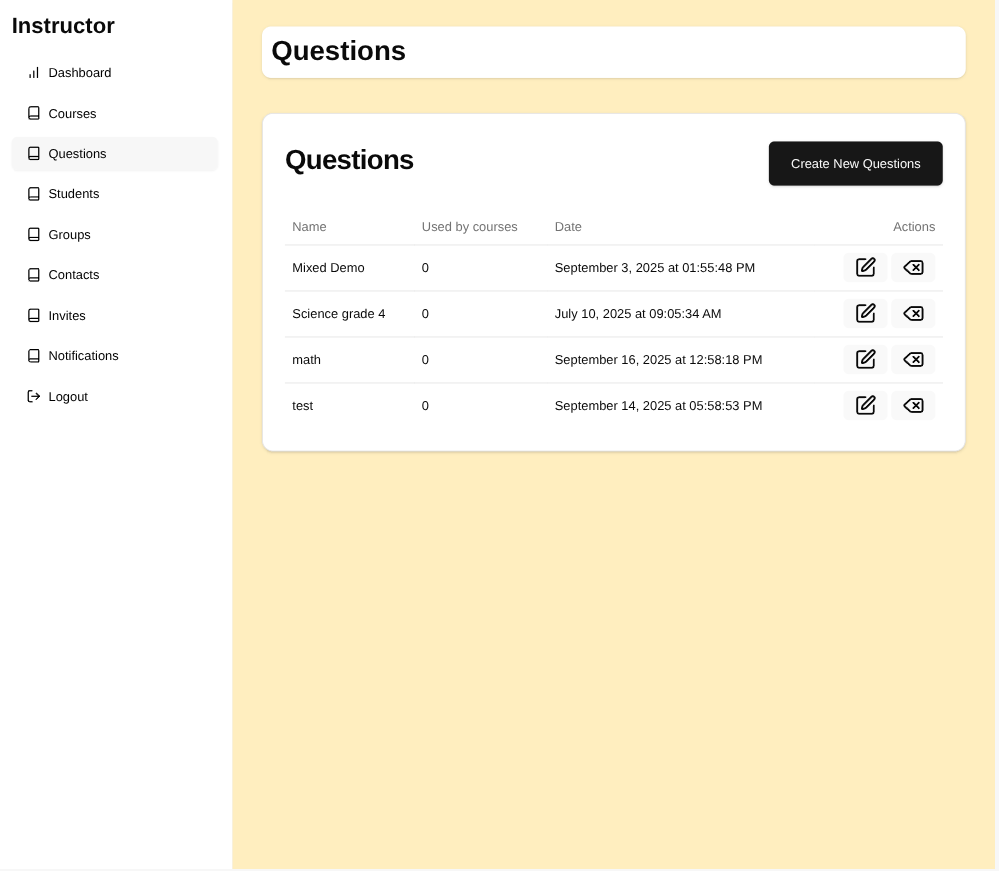Click the course count in Science grade 4 row

(x=427, y=314)
